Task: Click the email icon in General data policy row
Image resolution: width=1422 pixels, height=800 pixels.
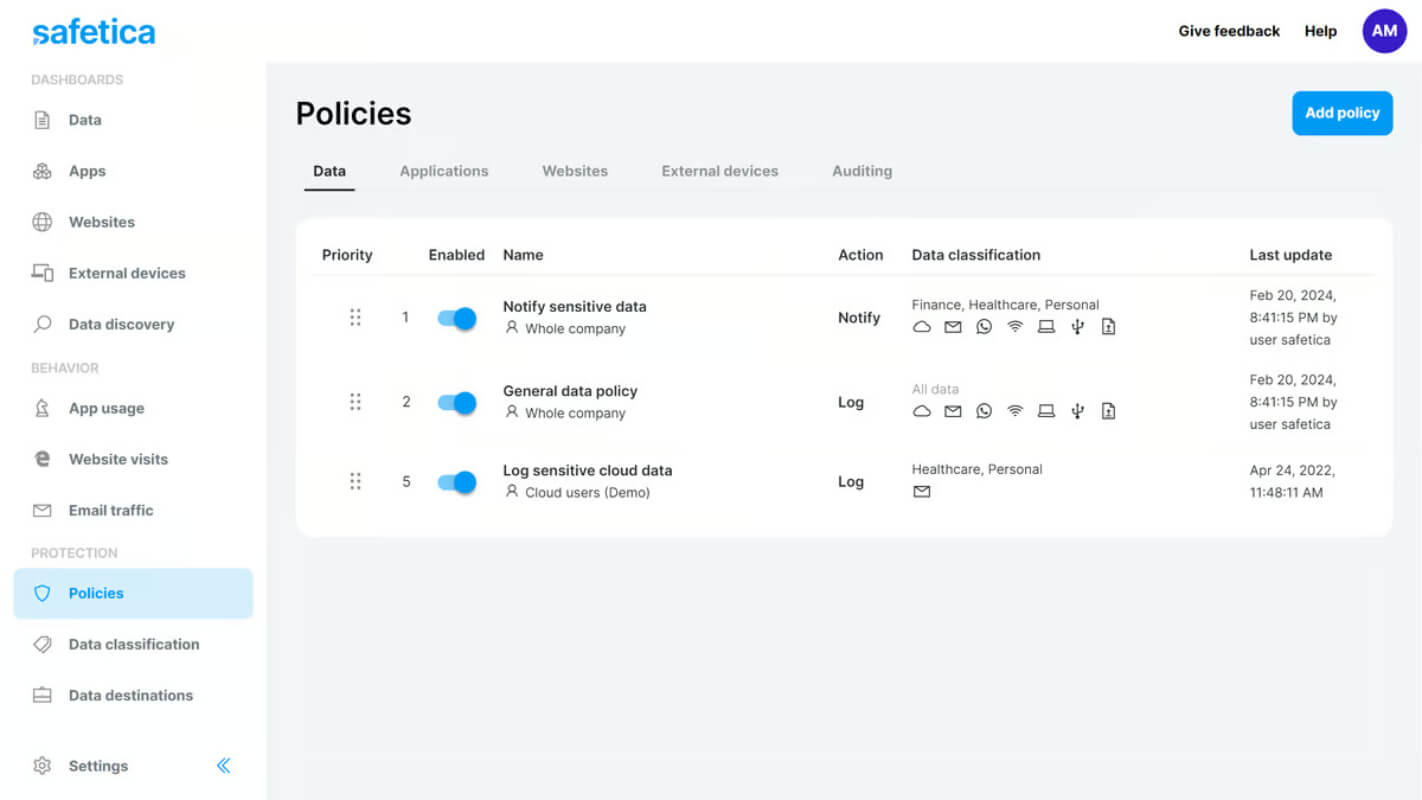Action: click(953, 411)
